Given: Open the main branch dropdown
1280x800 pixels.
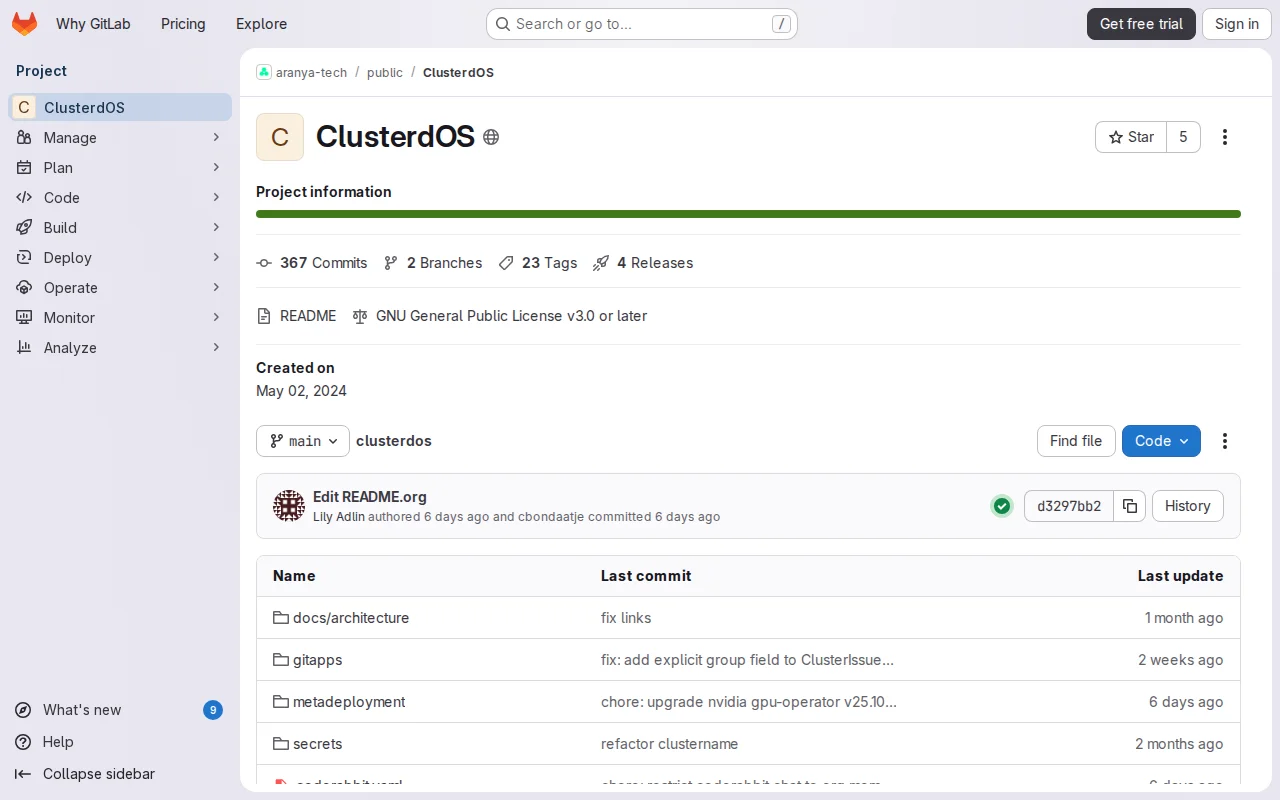Looking at the screenshot, I should click(x=303, y=441).
